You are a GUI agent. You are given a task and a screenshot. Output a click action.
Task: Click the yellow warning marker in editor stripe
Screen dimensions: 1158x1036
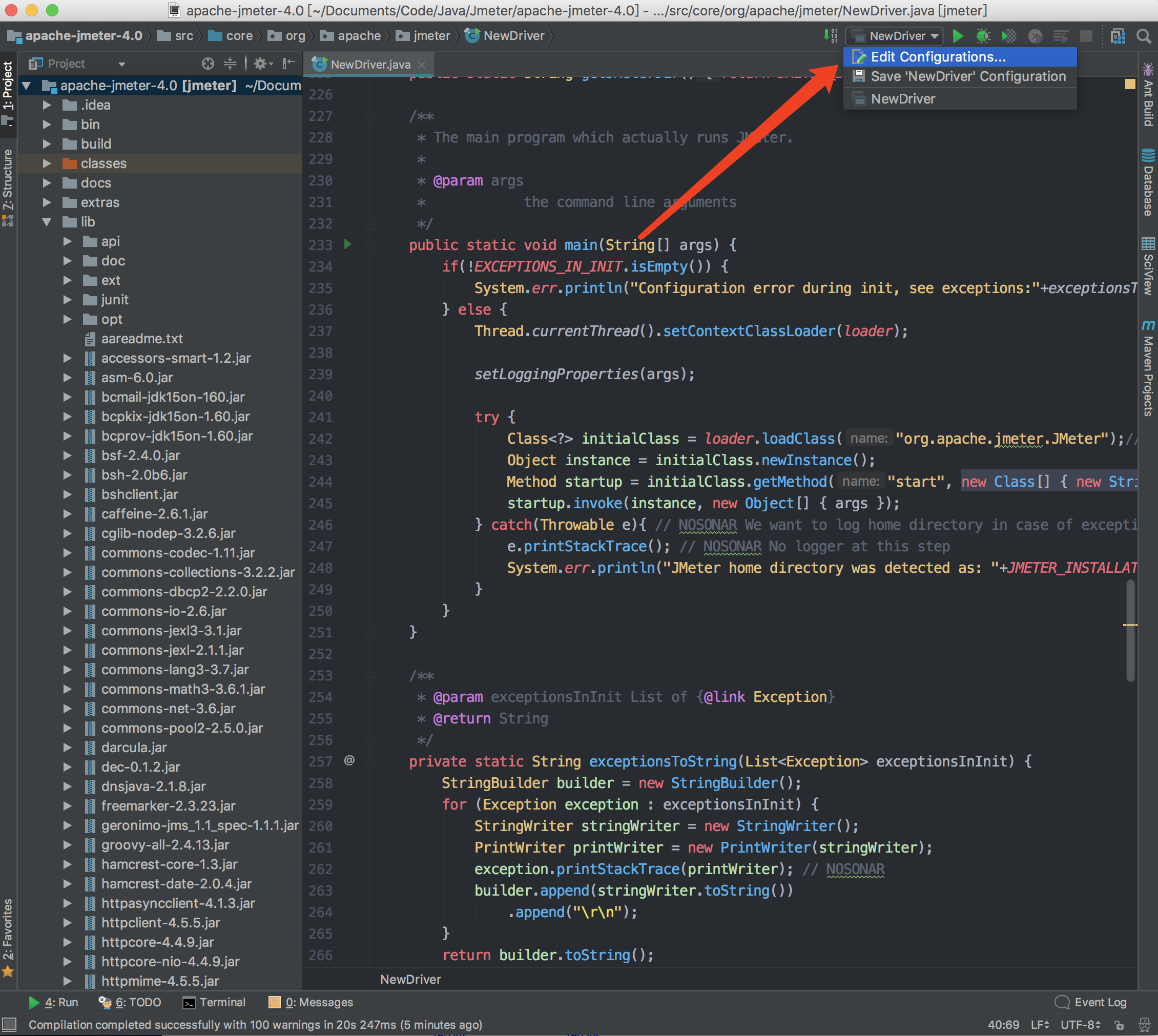click(x=1130, y=84)
